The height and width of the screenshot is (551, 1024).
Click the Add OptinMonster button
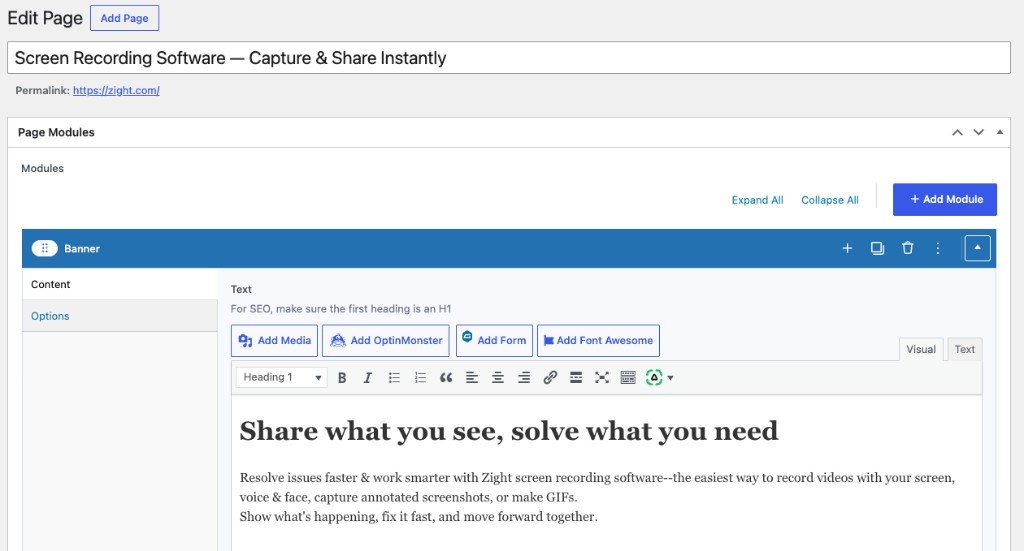click(x=386, y=341)
